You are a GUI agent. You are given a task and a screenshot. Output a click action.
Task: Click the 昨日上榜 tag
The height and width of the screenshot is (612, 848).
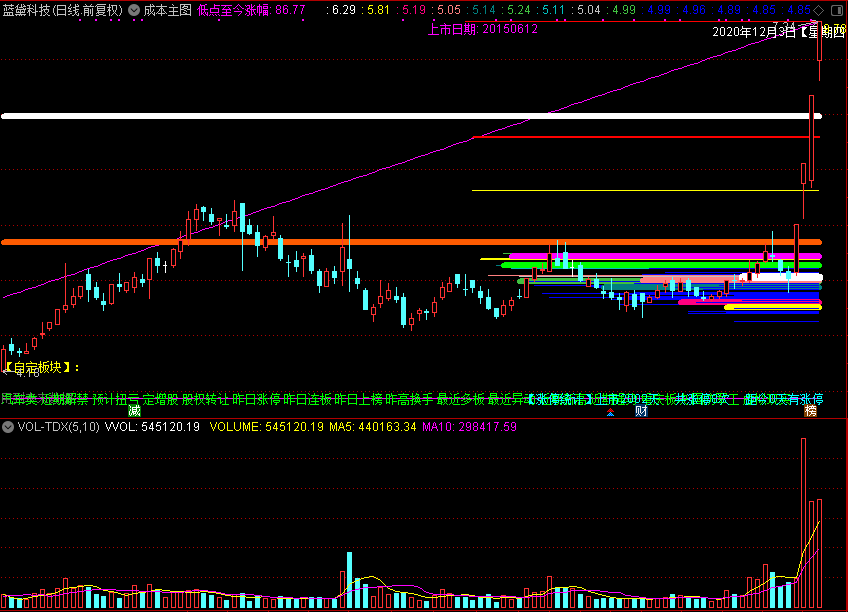358,400
